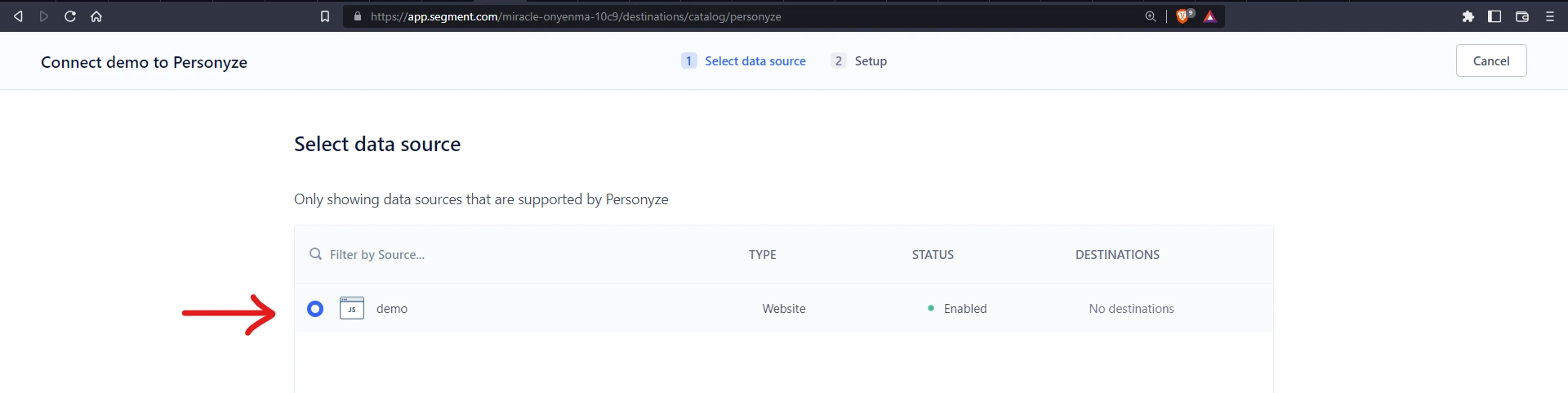Click the Enabled status text
Screen dimensions: 1568x393
tap(965, 309)
